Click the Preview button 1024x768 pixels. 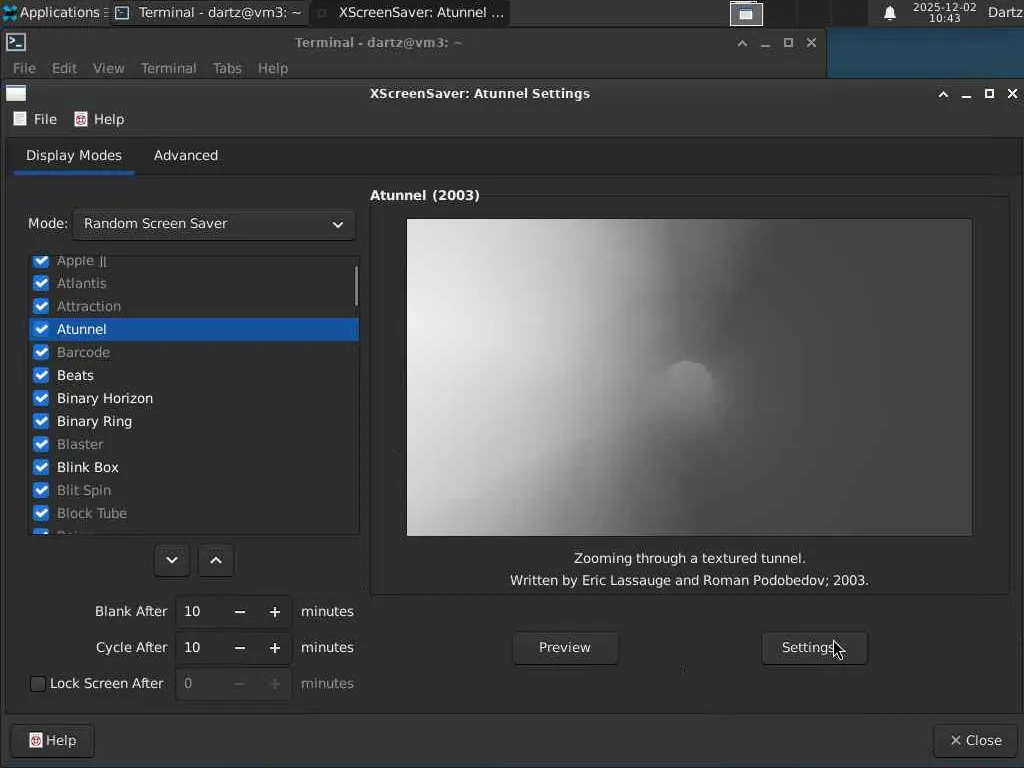coord(565,648)
